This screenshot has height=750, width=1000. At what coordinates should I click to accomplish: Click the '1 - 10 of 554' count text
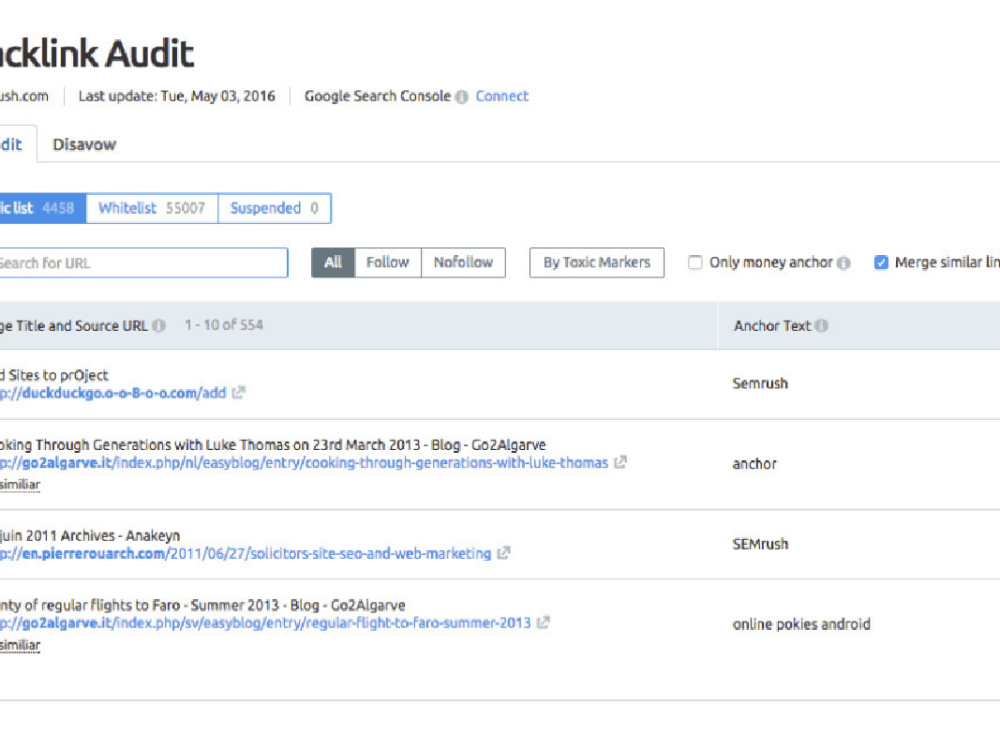(x=224, y=325)
